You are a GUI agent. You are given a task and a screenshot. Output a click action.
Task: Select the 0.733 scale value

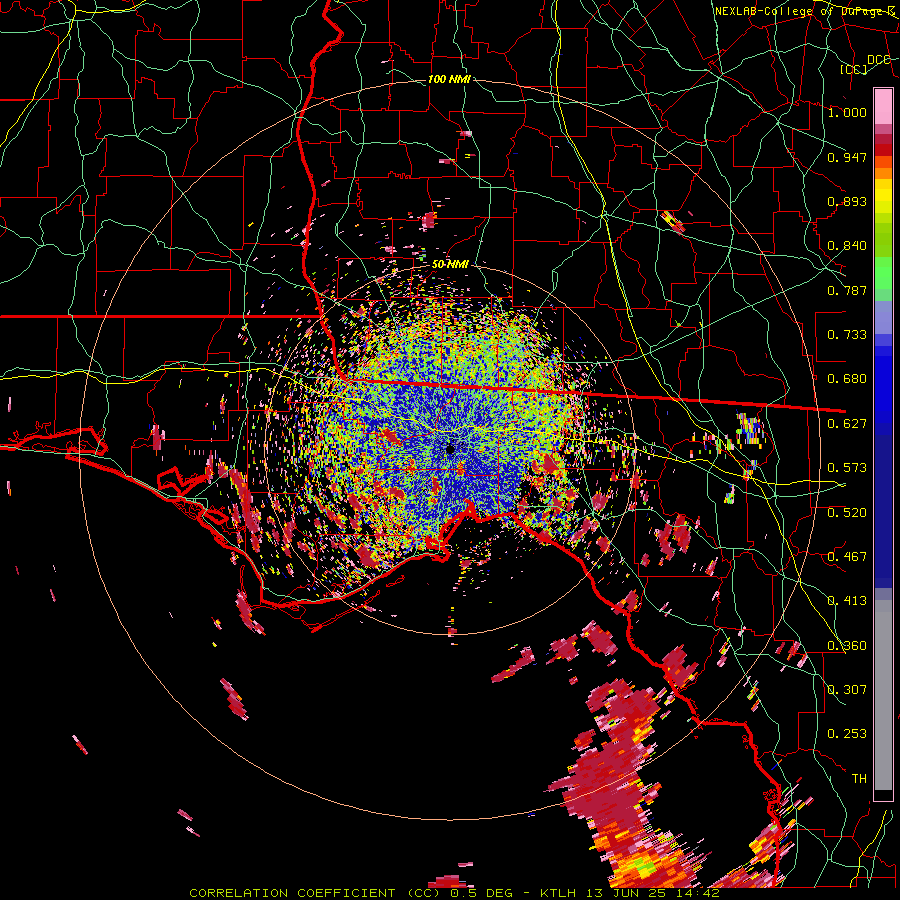click(x=847, y=335)
